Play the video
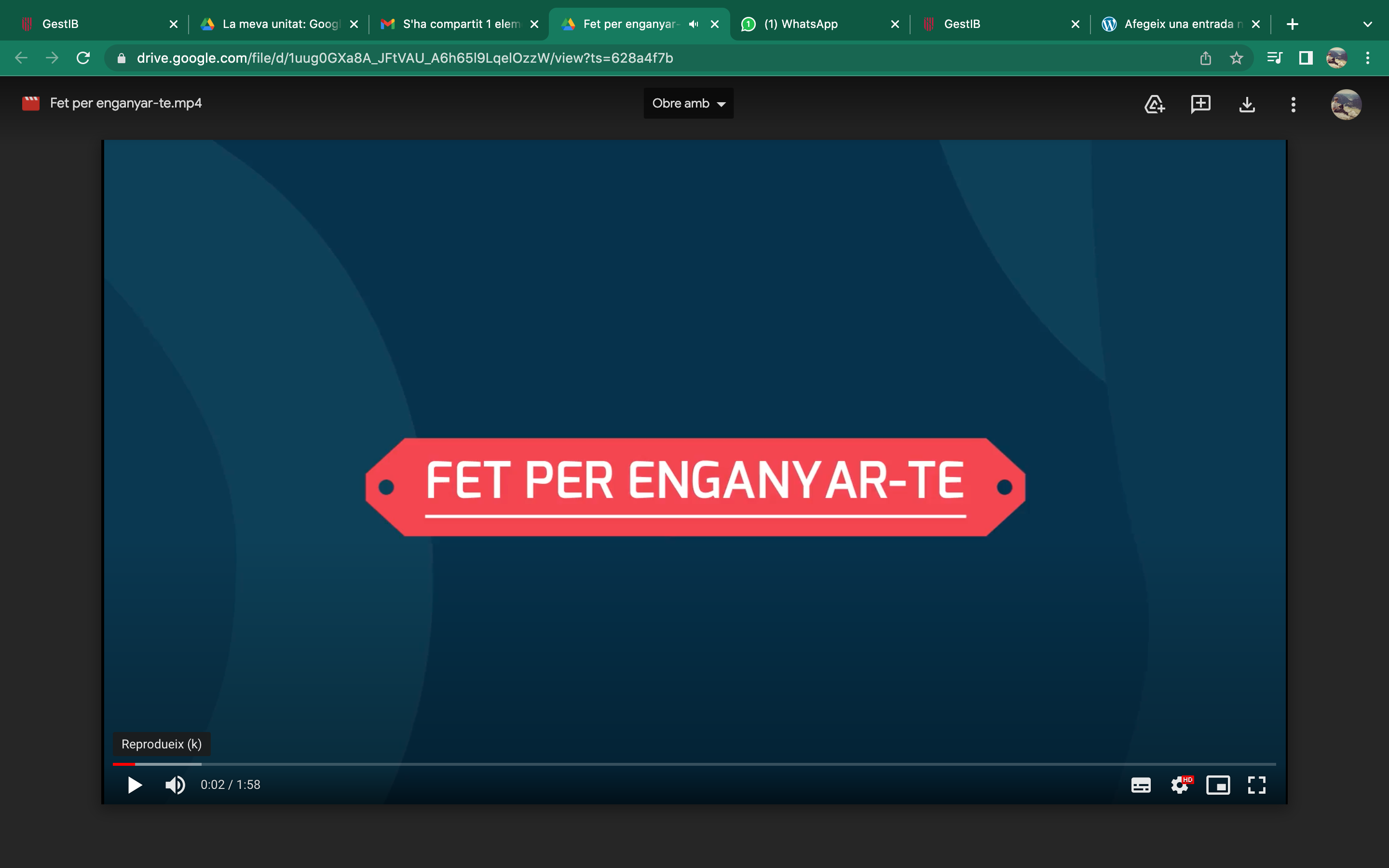 [134, 785]
